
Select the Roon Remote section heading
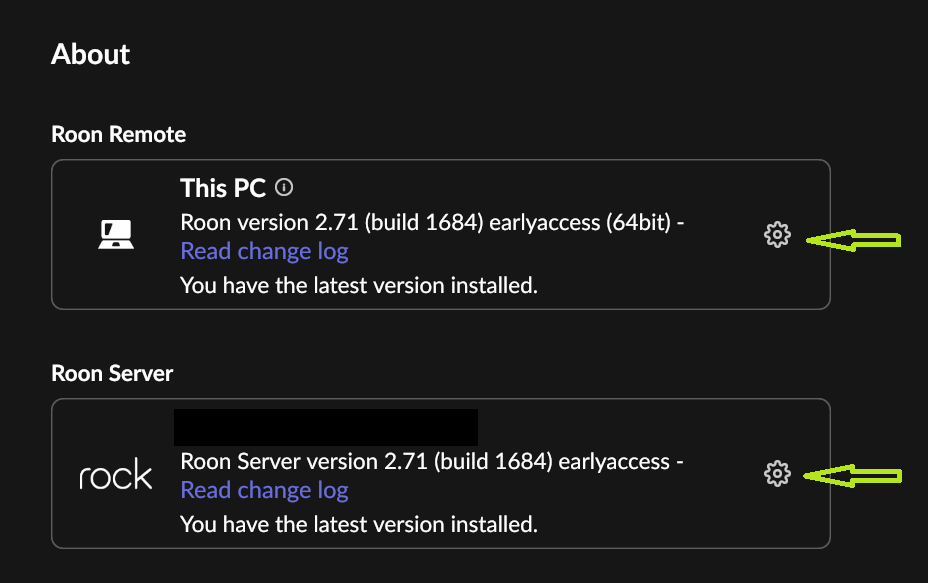tap(119, 134)
